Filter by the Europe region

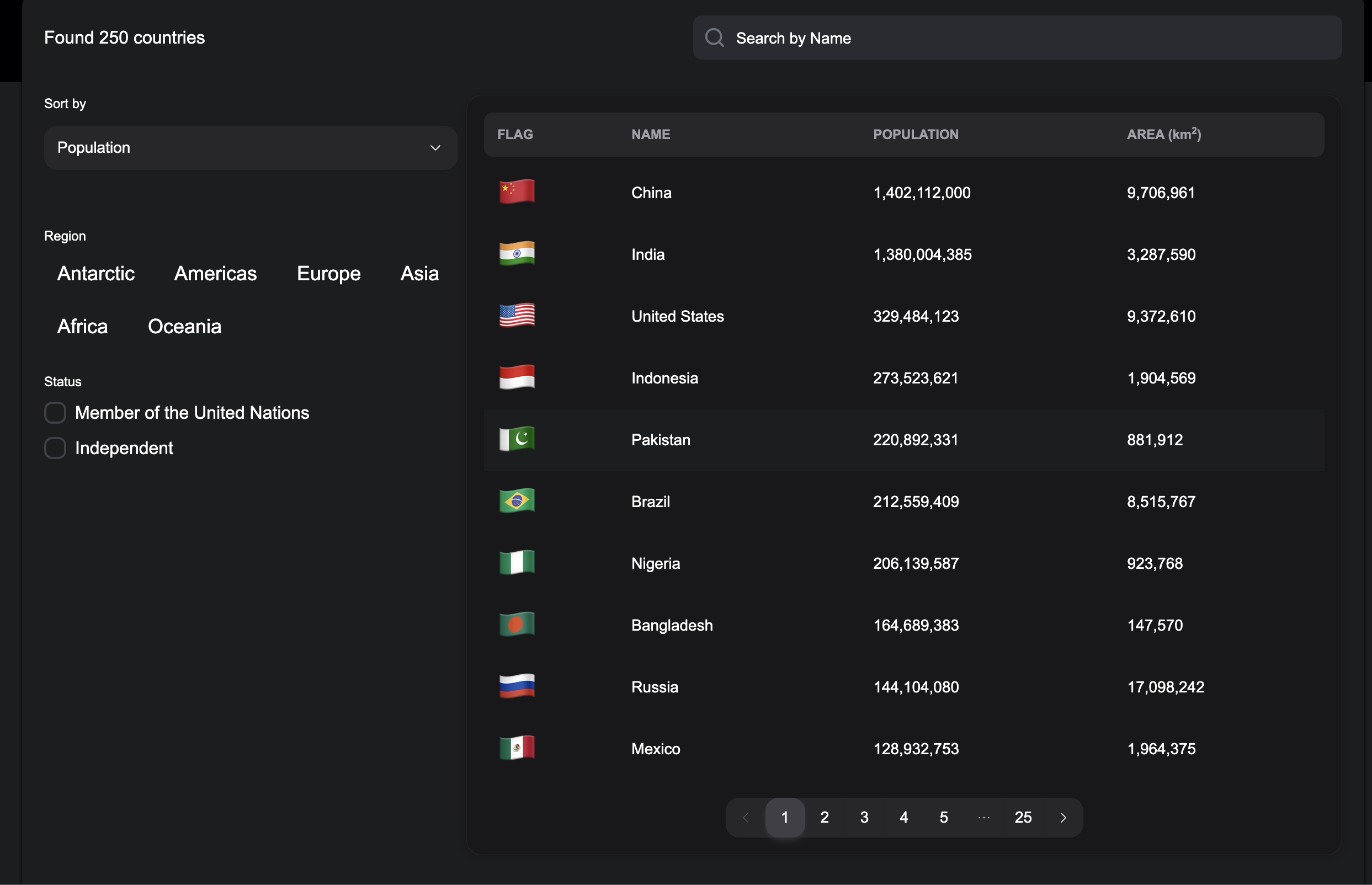(x=328, y=274)
